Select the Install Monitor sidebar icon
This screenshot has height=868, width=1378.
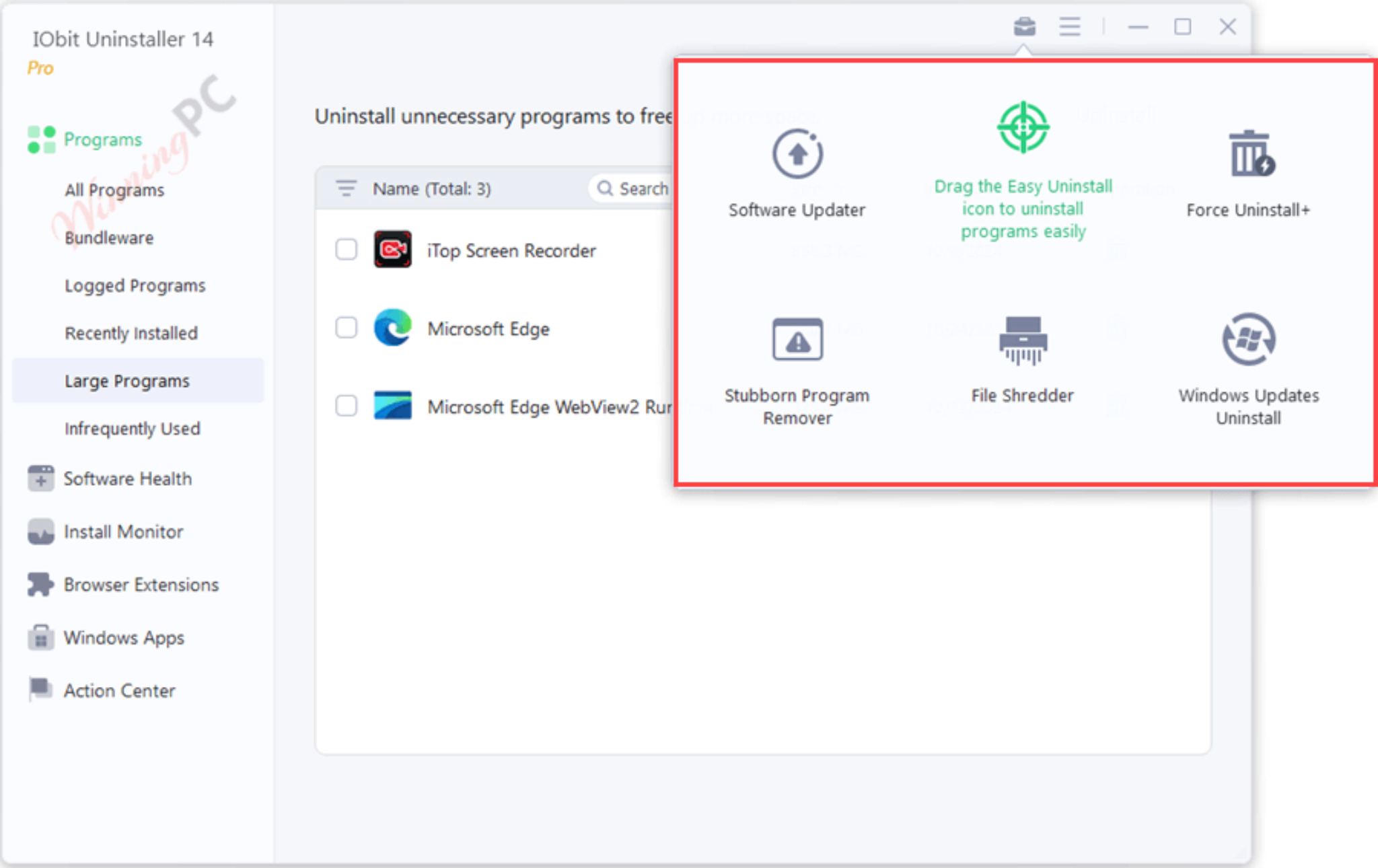[40, 532]
